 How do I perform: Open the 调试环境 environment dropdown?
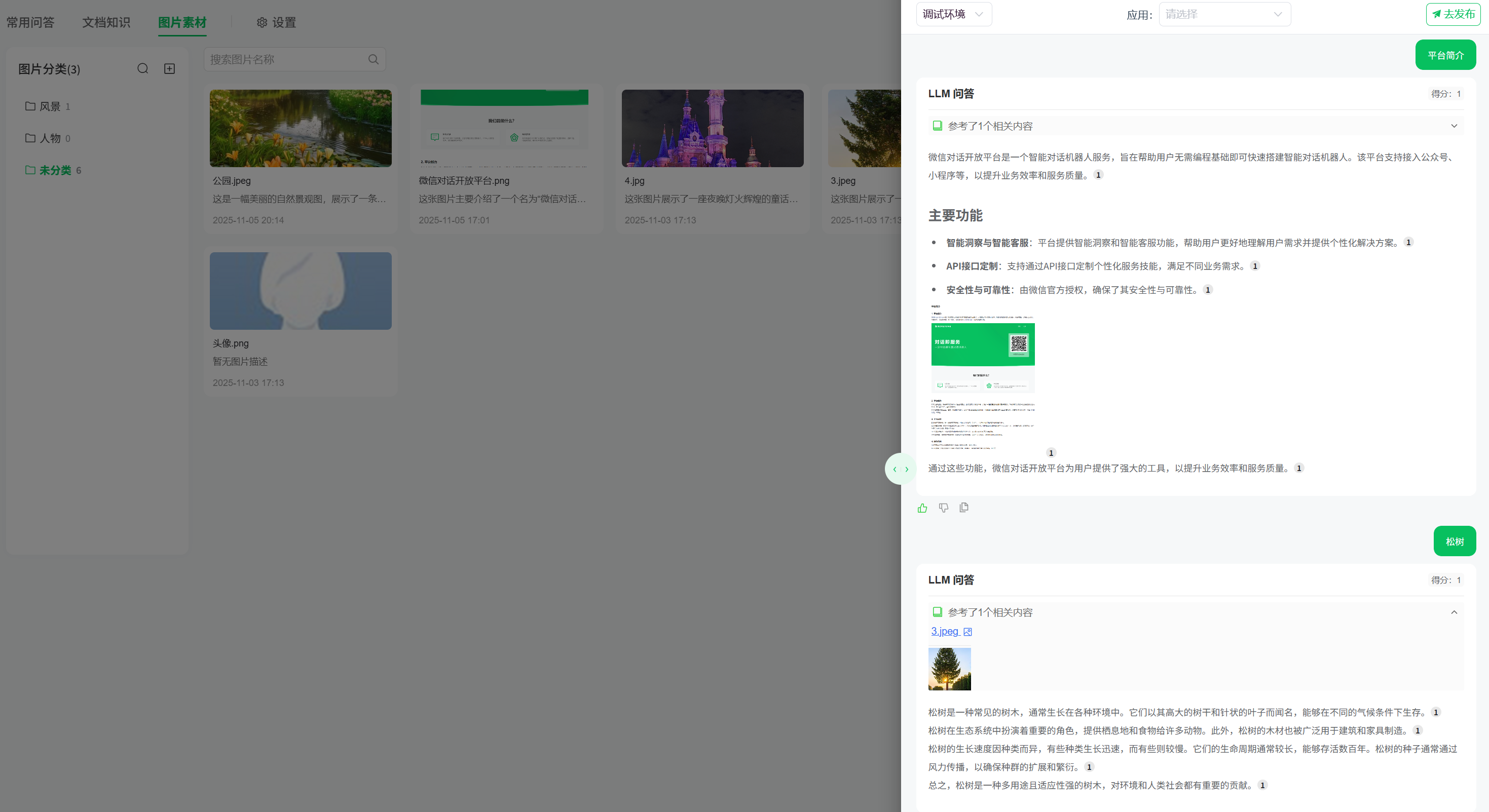pos(954,14)
